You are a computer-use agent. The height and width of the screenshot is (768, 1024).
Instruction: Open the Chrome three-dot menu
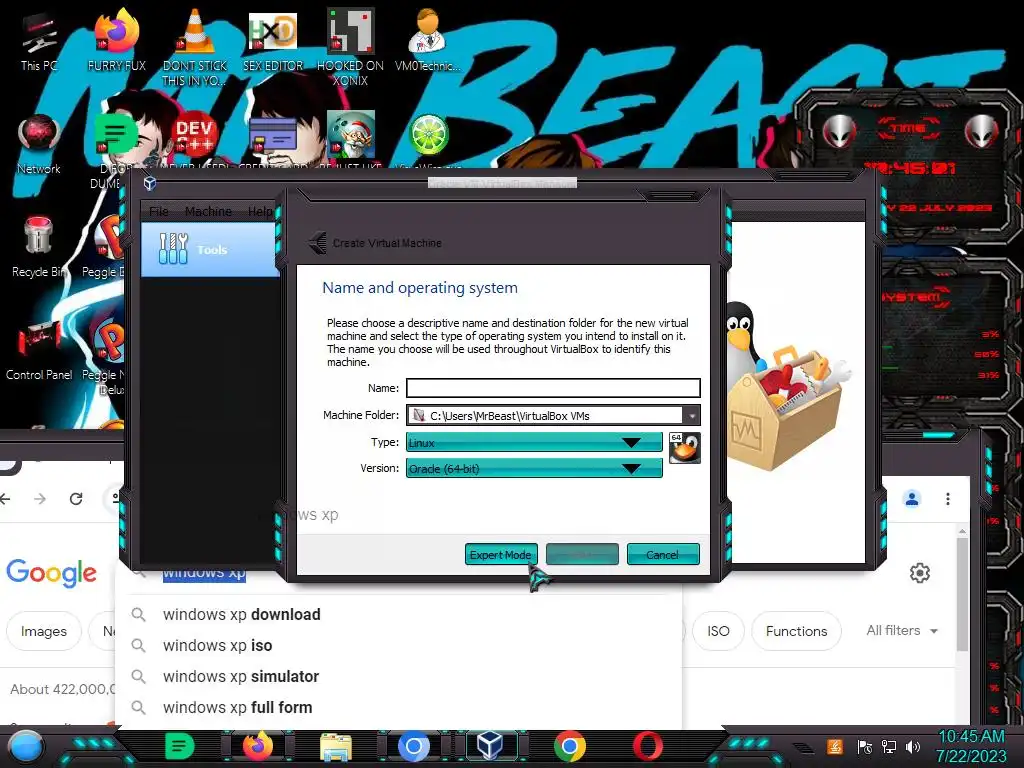click(948, 499)
